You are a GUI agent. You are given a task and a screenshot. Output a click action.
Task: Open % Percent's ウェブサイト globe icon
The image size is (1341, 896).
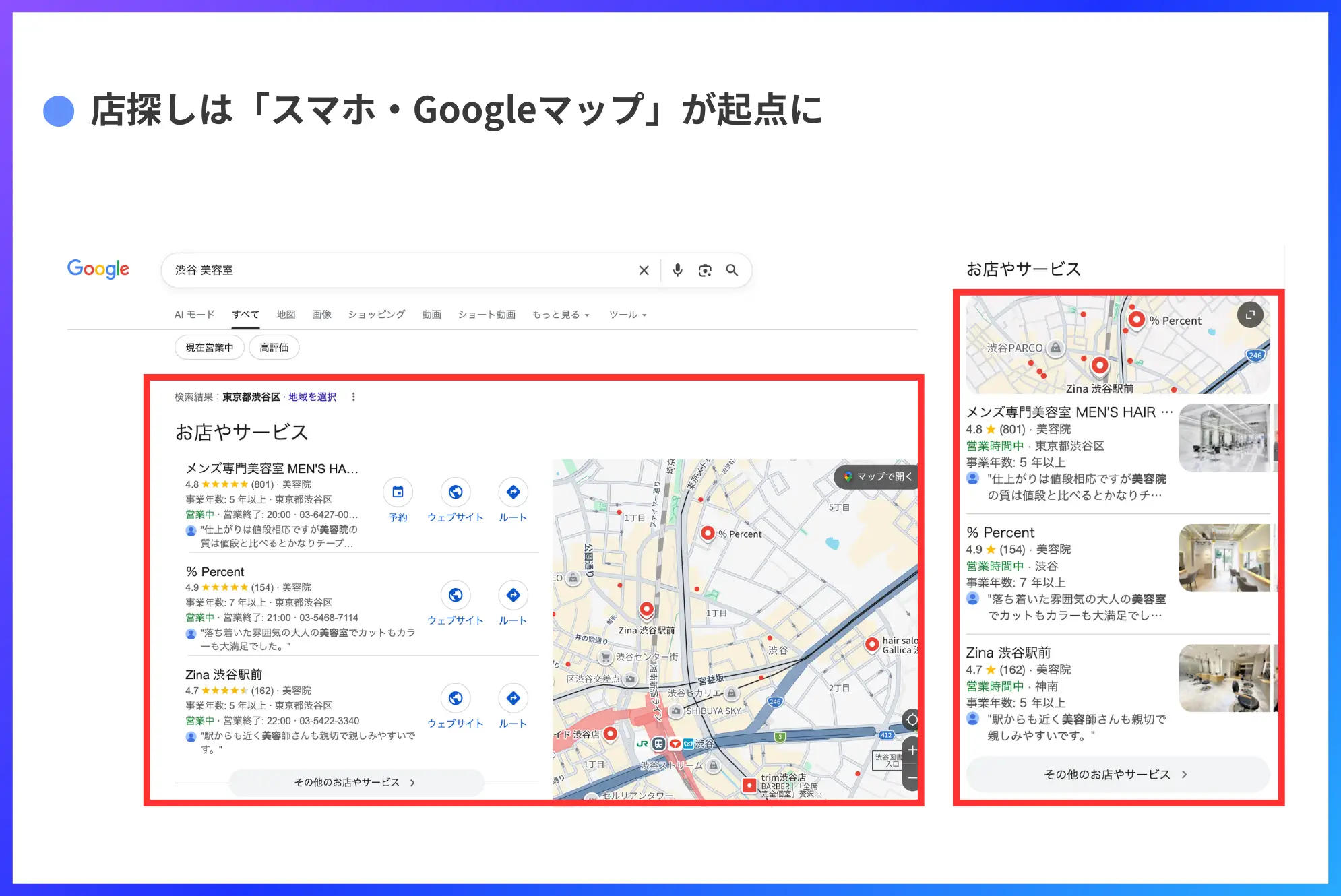pyautogui.click(x=456, y=596)
